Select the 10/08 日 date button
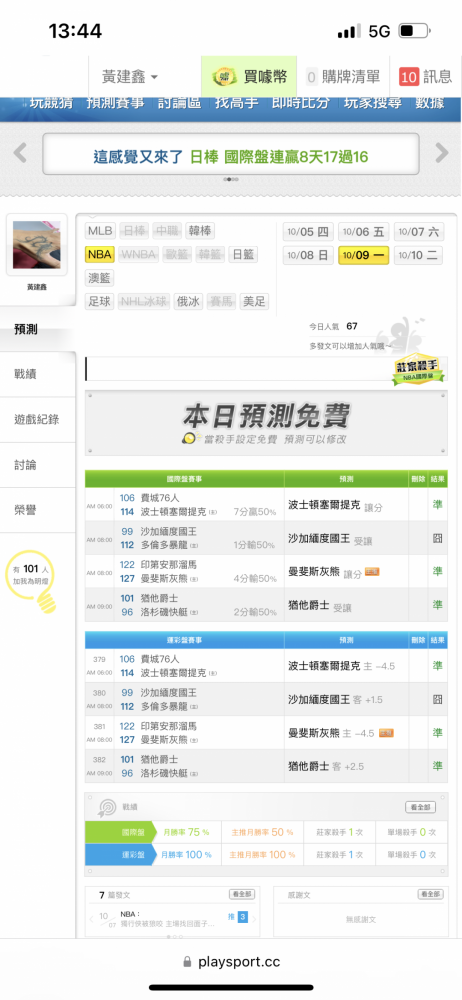Image resolution: width=462 pixels, height=1000 pixels. click(x=308, y=255)
